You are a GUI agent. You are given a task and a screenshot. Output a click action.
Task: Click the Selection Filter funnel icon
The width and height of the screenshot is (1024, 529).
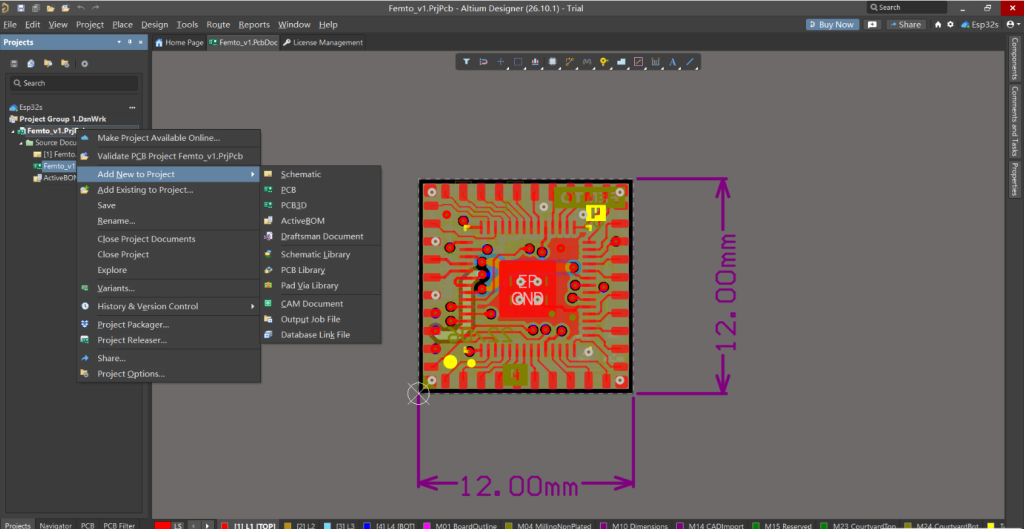click(x=466, y=61)
